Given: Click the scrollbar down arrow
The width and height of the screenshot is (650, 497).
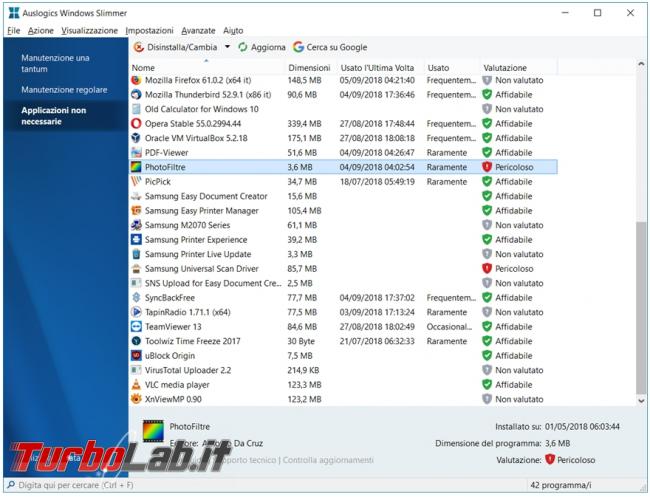Looking at the screenshot, I should coord(641,401).
